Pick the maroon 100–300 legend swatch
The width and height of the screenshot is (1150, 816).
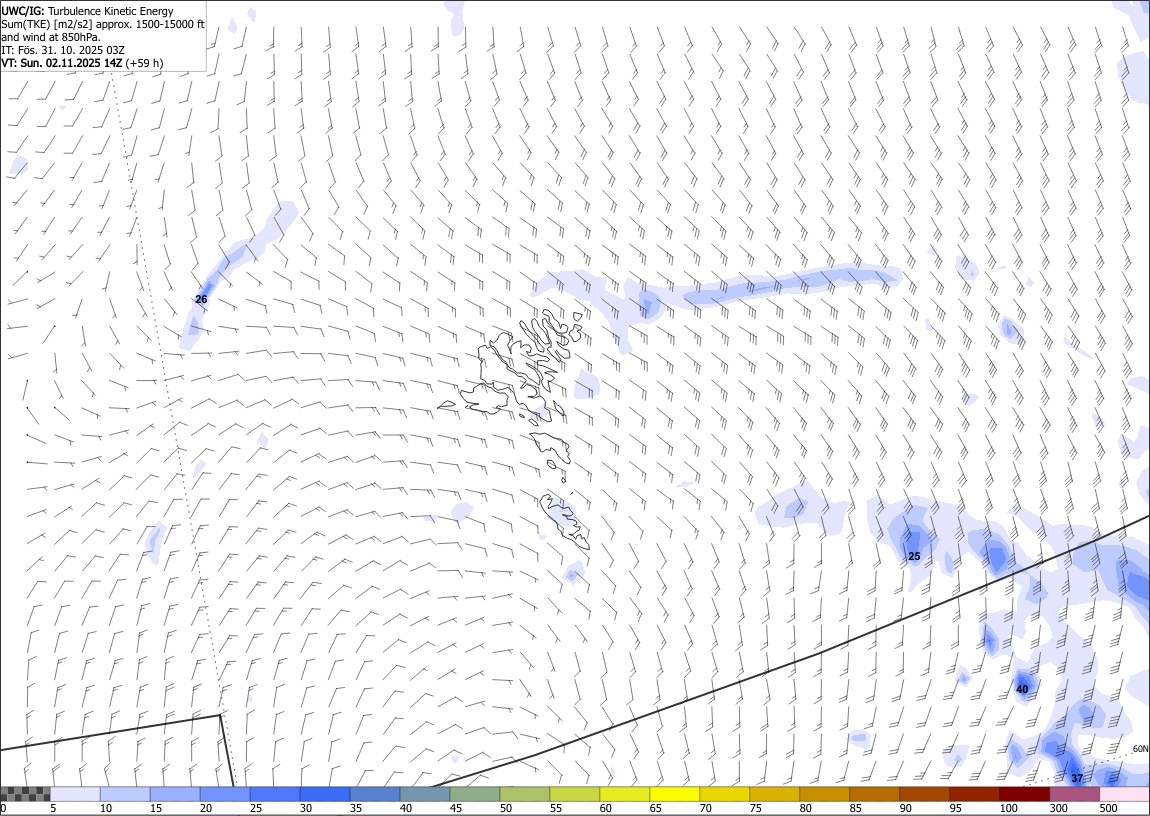pos(1025,794)
